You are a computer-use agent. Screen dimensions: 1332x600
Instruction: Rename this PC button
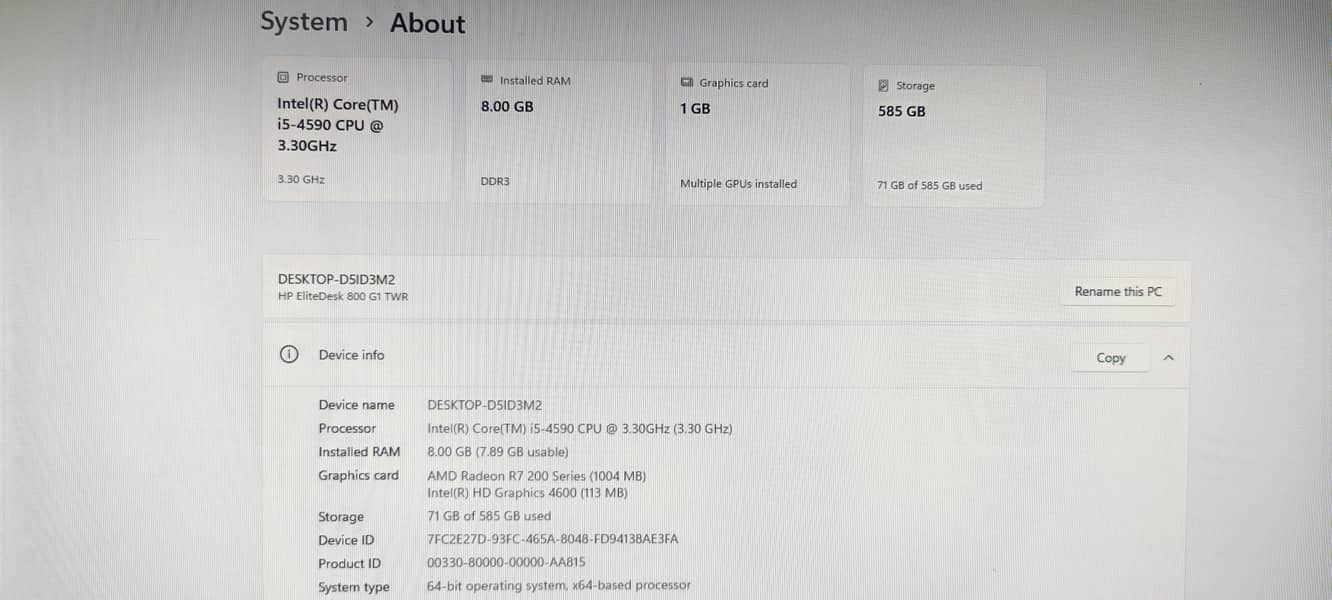[1118, 291]
